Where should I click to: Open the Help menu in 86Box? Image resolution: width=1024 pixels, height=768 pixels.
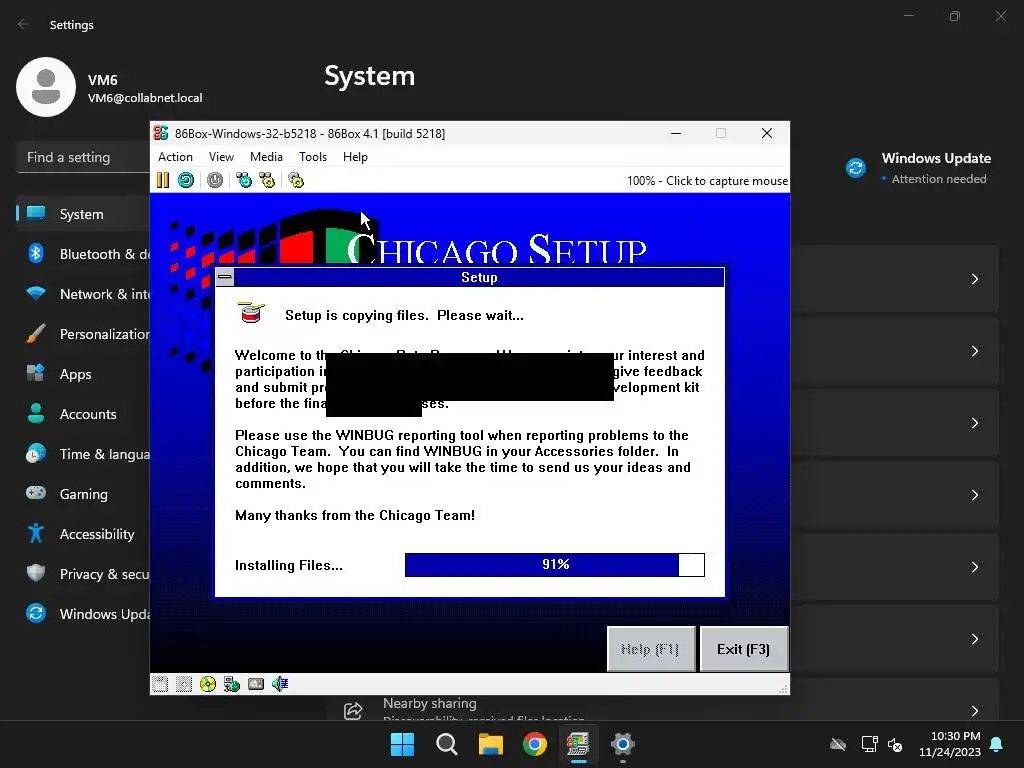[355, 157]
